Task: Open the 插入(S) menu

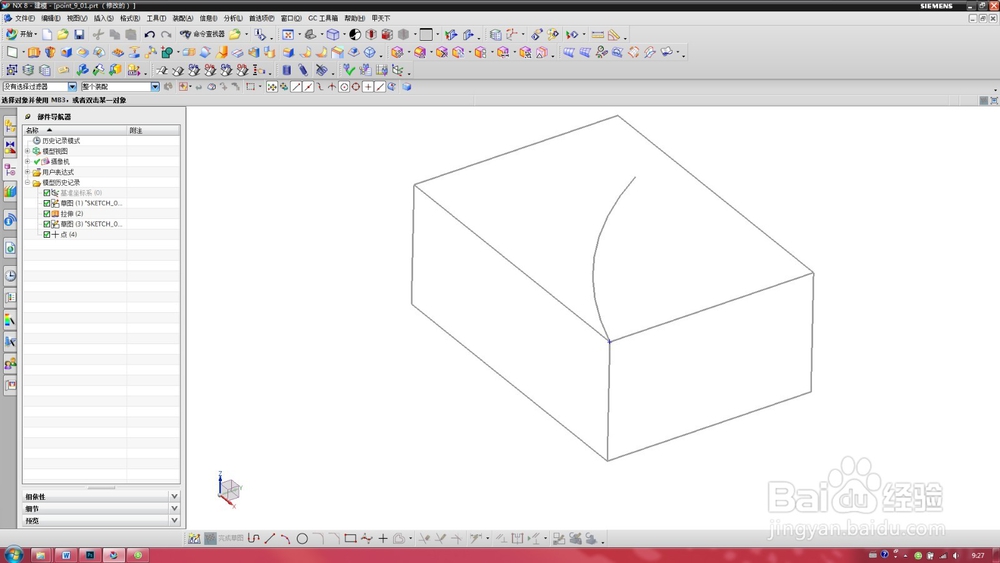Action: coord(103,18)
